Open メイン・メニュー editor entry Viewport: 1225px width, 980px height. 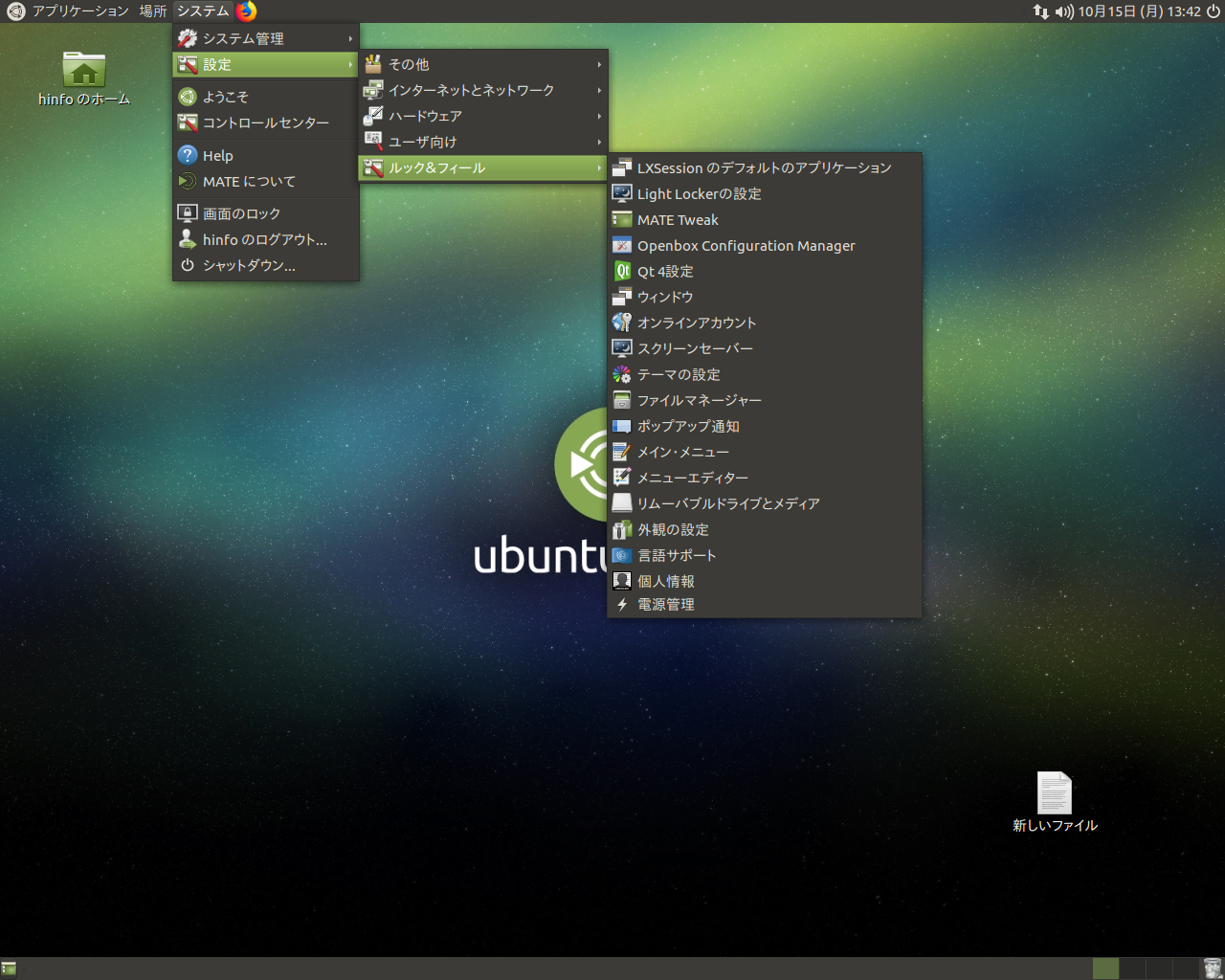coord(765,452)
